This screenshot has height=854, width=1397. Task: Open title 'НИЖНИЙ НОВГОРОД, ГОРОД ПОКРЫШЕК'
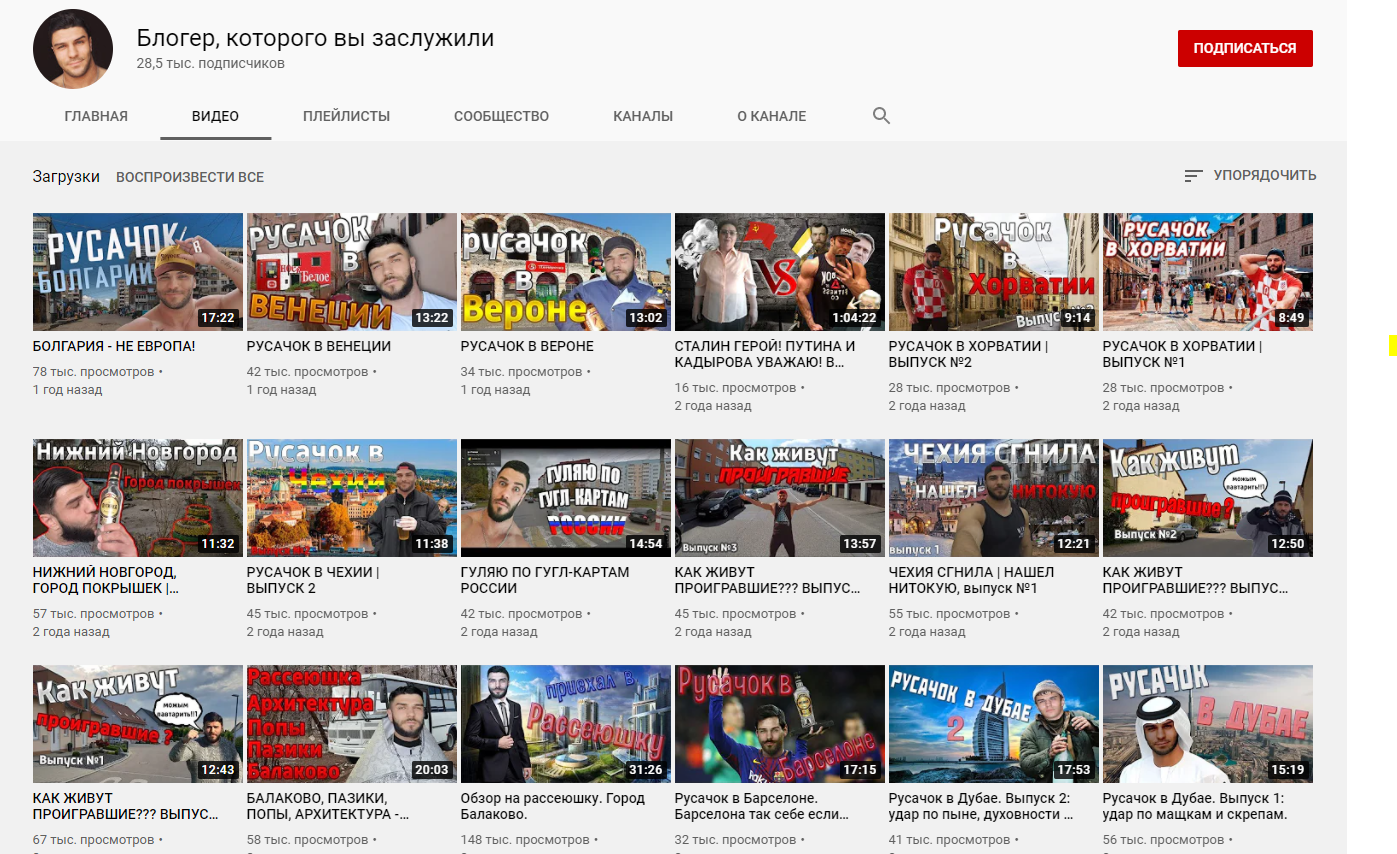[107, 581]
